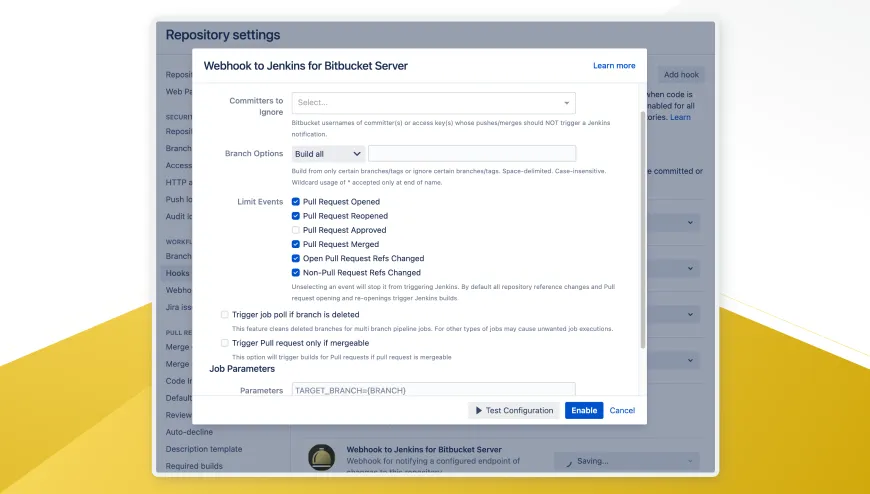This screenshot has width=870, height=494.
Task: Uncheck Open Pull Request Refs Changed
Action: coord(296,258)
